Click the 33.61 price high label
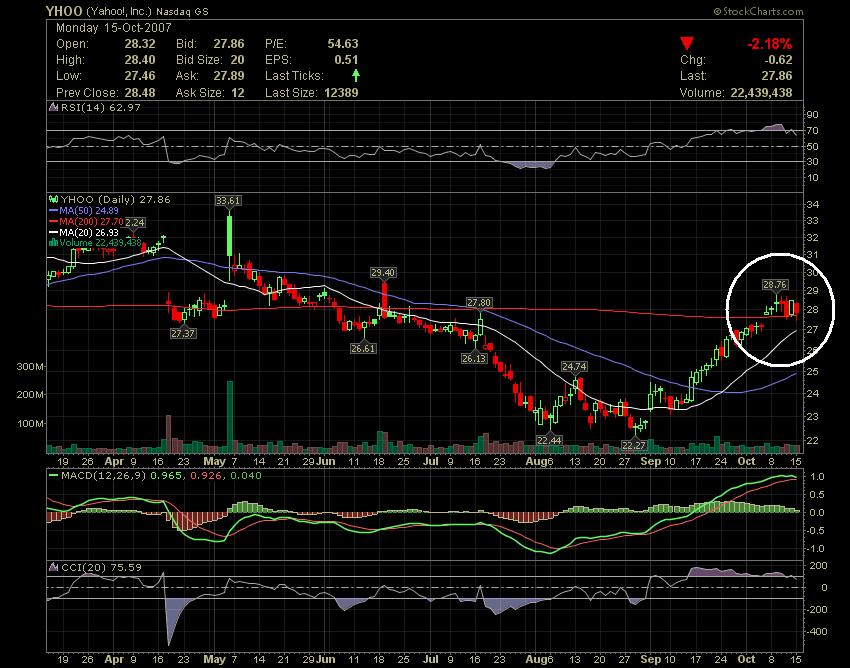 pos(228,201)
